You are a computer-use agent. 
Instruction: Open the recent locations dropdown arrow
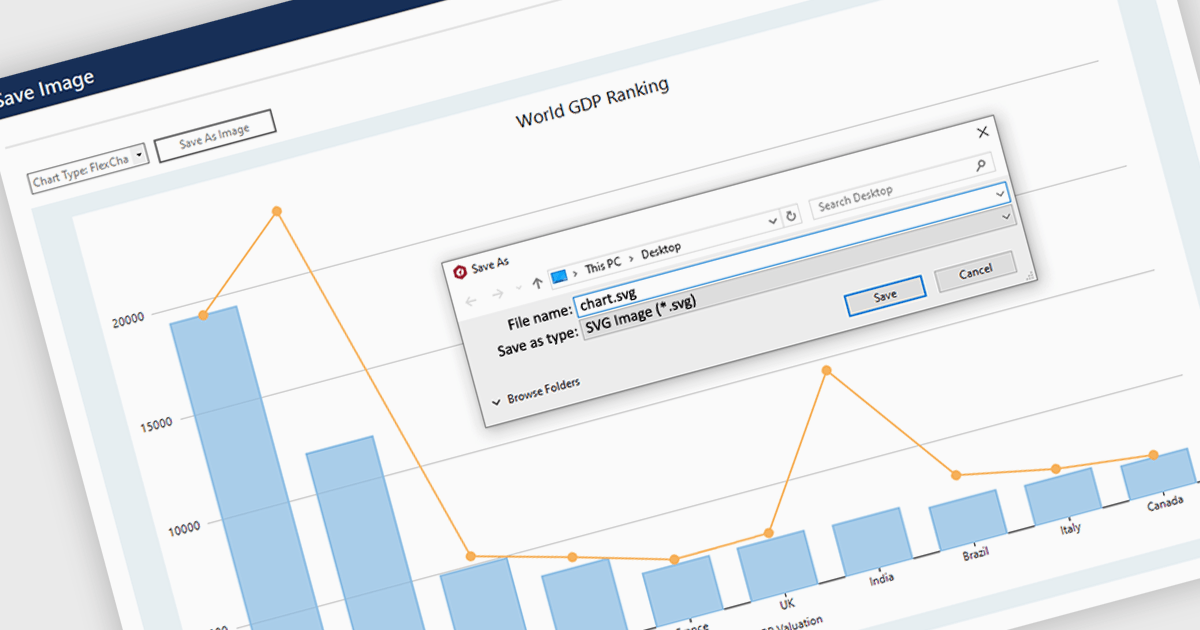518,288
